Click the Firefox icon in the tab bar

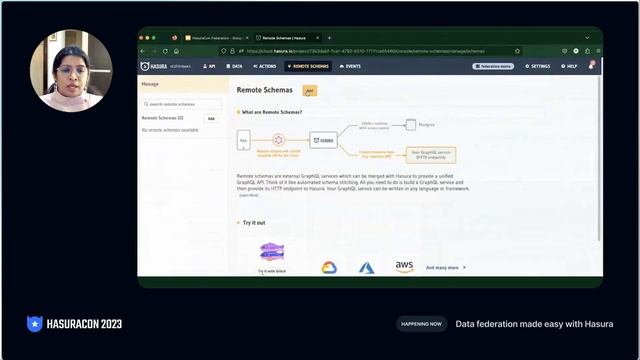coord(174,38)
